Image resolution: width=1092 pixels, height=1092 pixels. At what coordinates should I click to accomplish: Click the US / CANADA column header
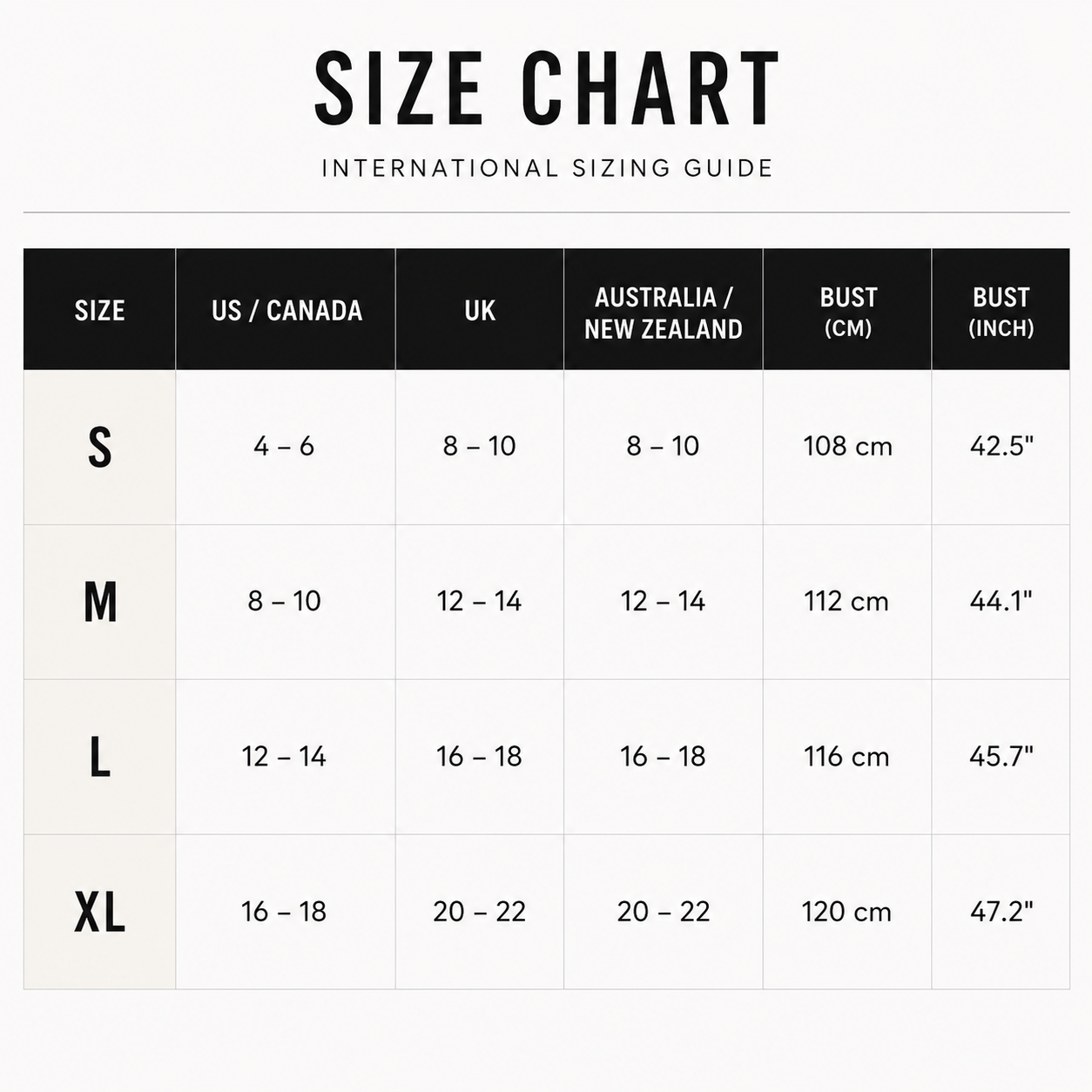pyautogui.click(x=286, y=310)
